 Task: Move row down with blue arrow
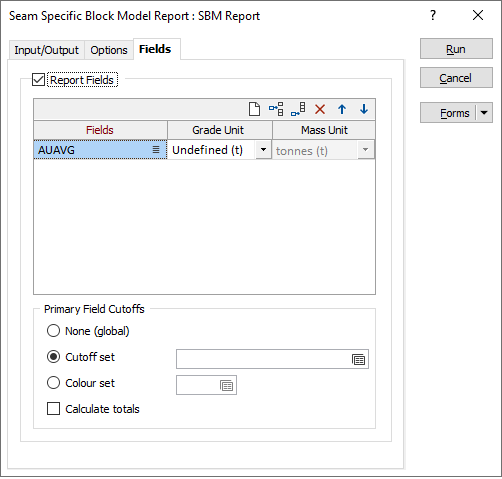(x=364, y=109)
